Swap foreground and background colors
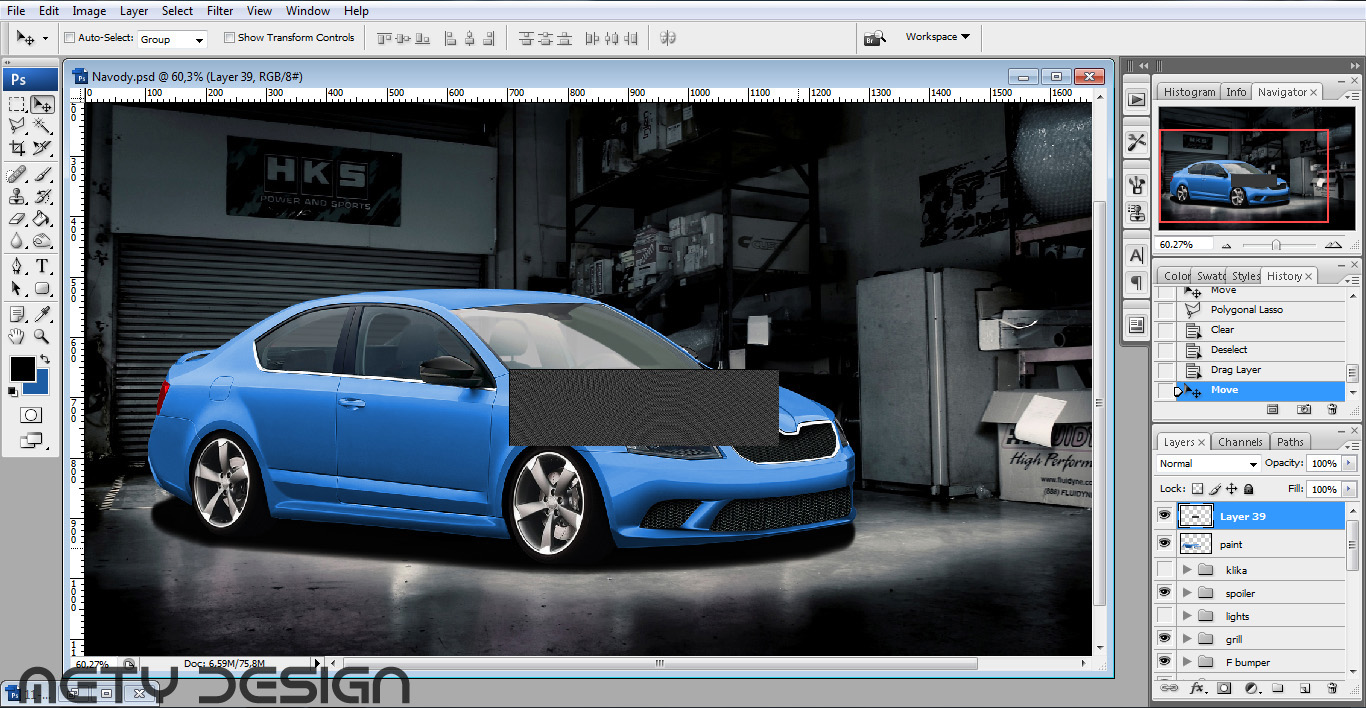Screen dimensions: 1366x708 tap(44, 359)
